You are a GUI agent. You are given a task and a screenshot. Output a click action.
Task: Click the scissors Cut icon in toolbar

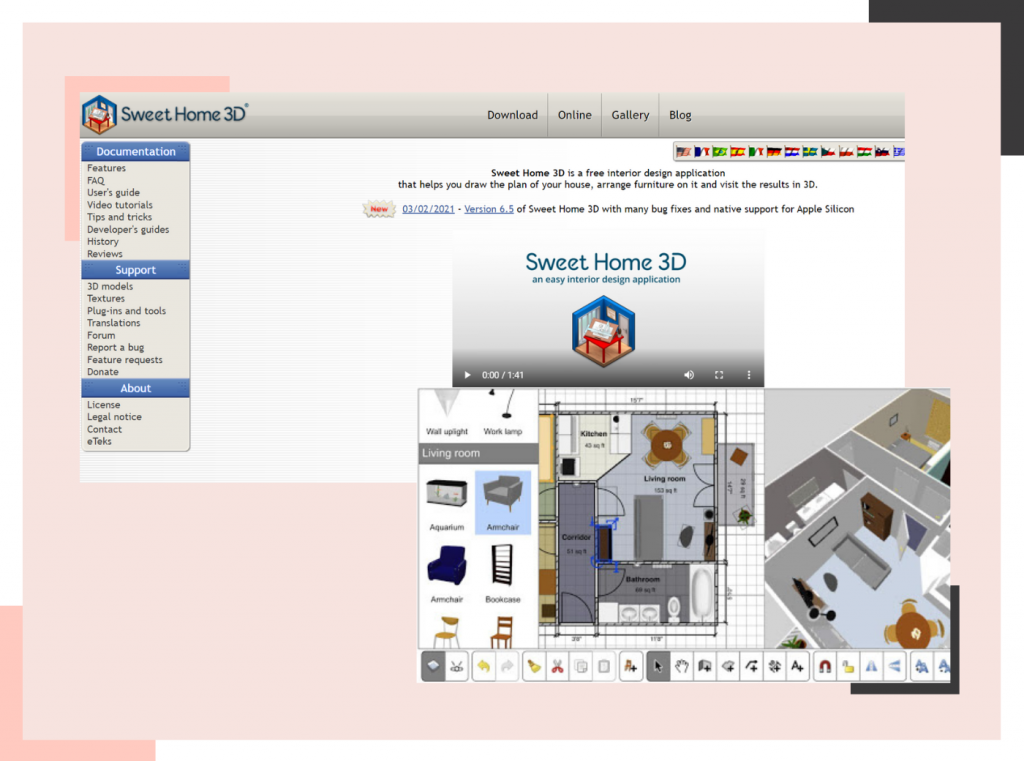point(558,667)
